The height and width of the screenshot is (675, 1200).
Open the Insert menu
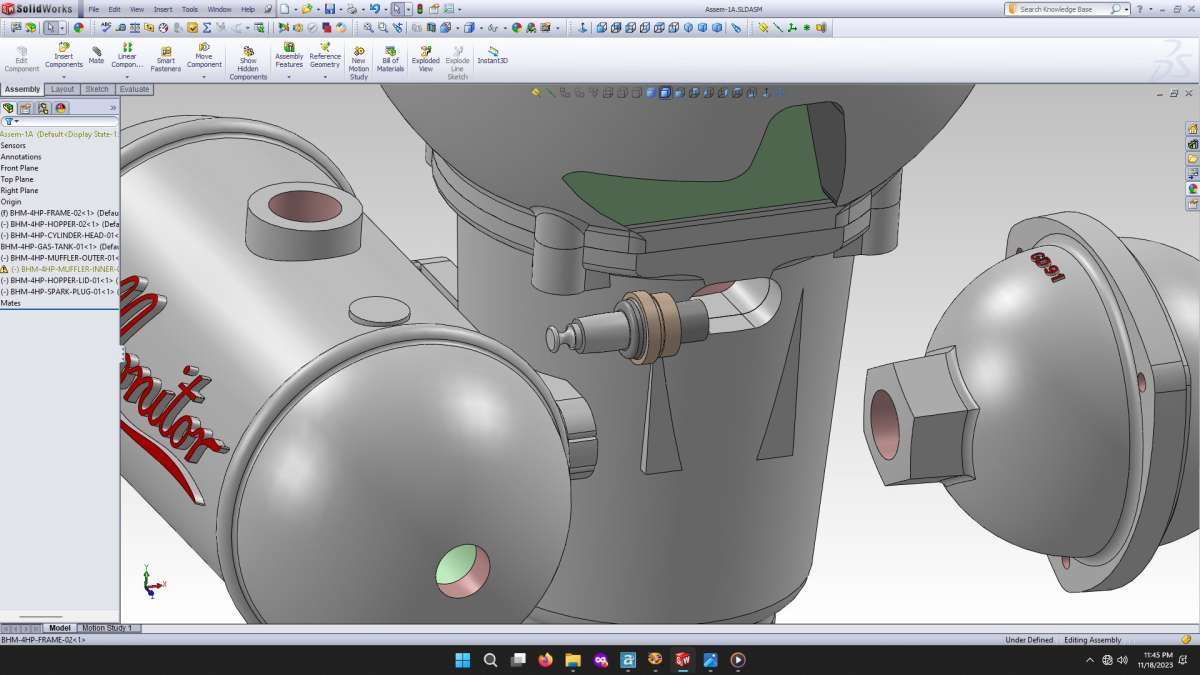162,9
